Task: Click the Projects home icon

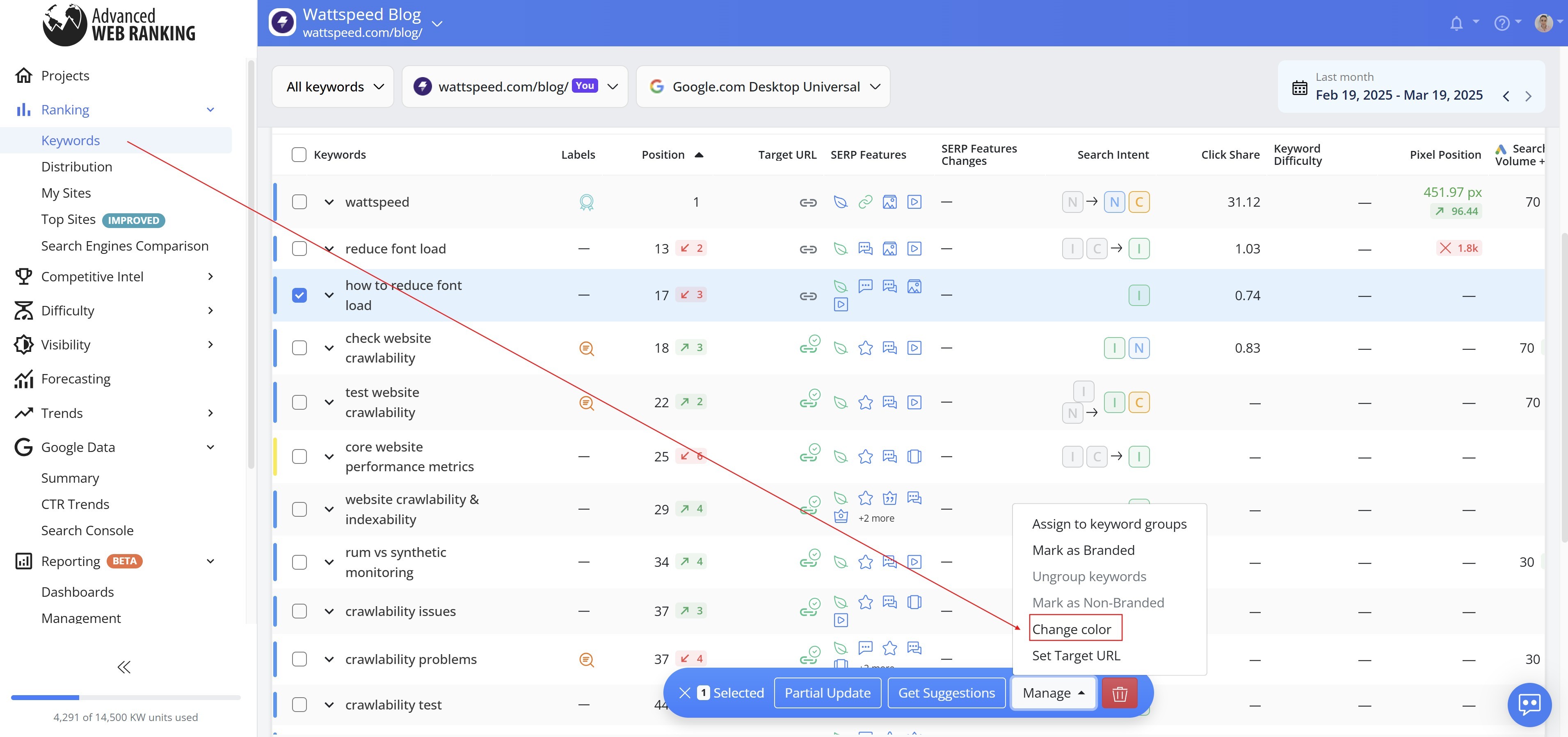Action: [x=24, y=75]
